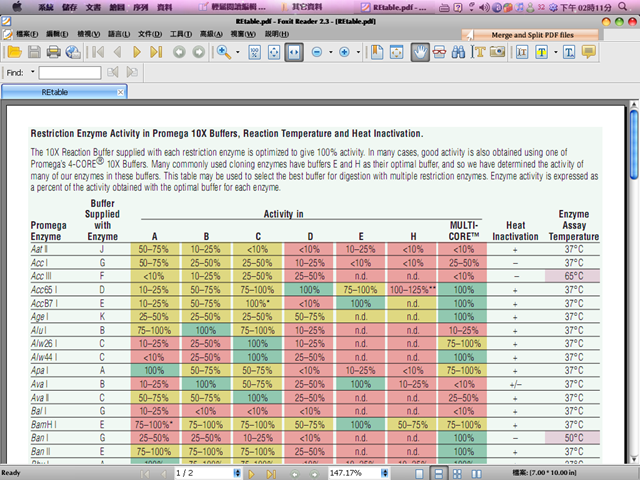Click the bookmark page layout icon
Screen dimensions: 640x480
click(x=377, y=52)
